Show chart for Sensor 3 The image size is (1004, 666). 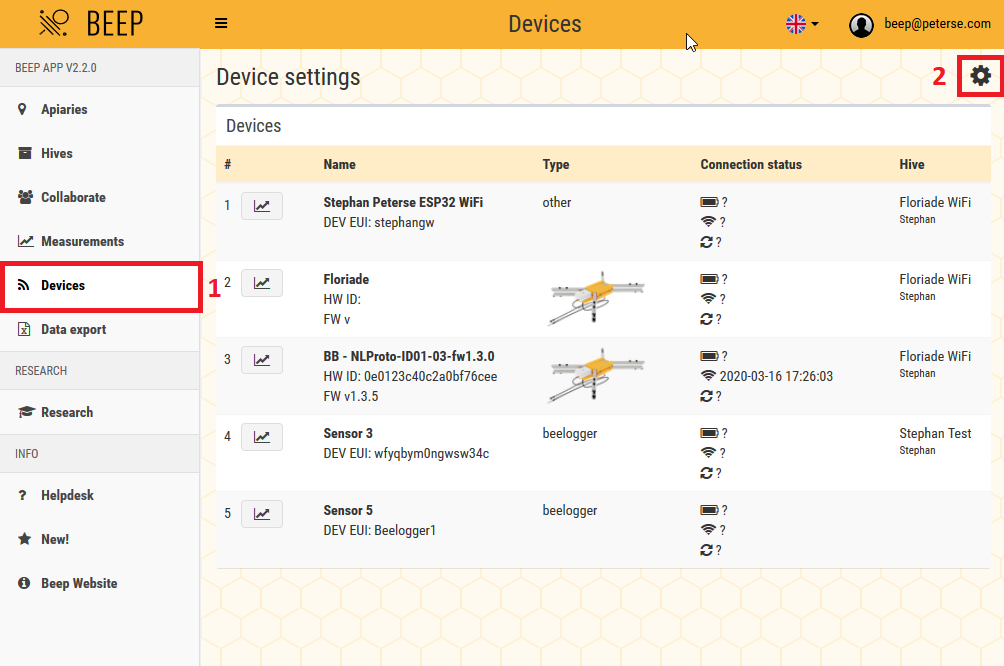(262, 437)
